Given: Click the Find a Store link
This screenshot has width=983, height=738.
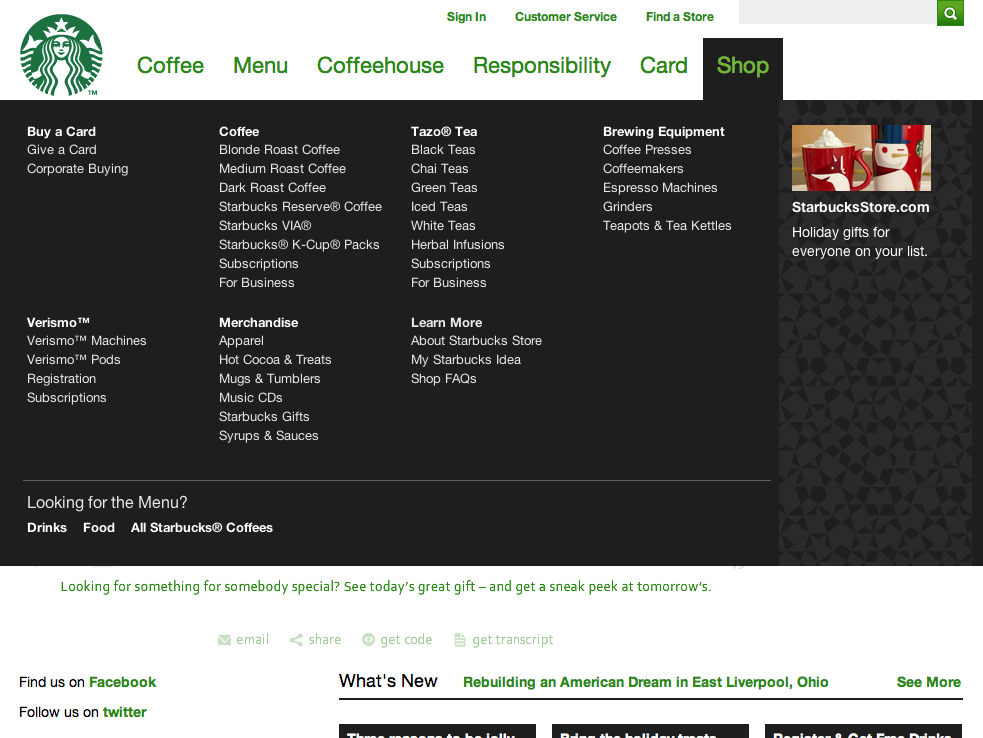Looking at the screenshot, I should (680, 17).
